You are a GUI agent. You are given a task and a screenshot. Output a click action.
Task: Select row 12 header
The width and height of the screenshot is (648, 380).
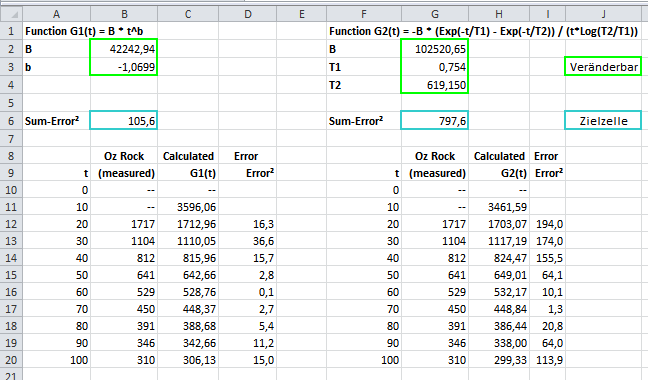coord(11,224)
